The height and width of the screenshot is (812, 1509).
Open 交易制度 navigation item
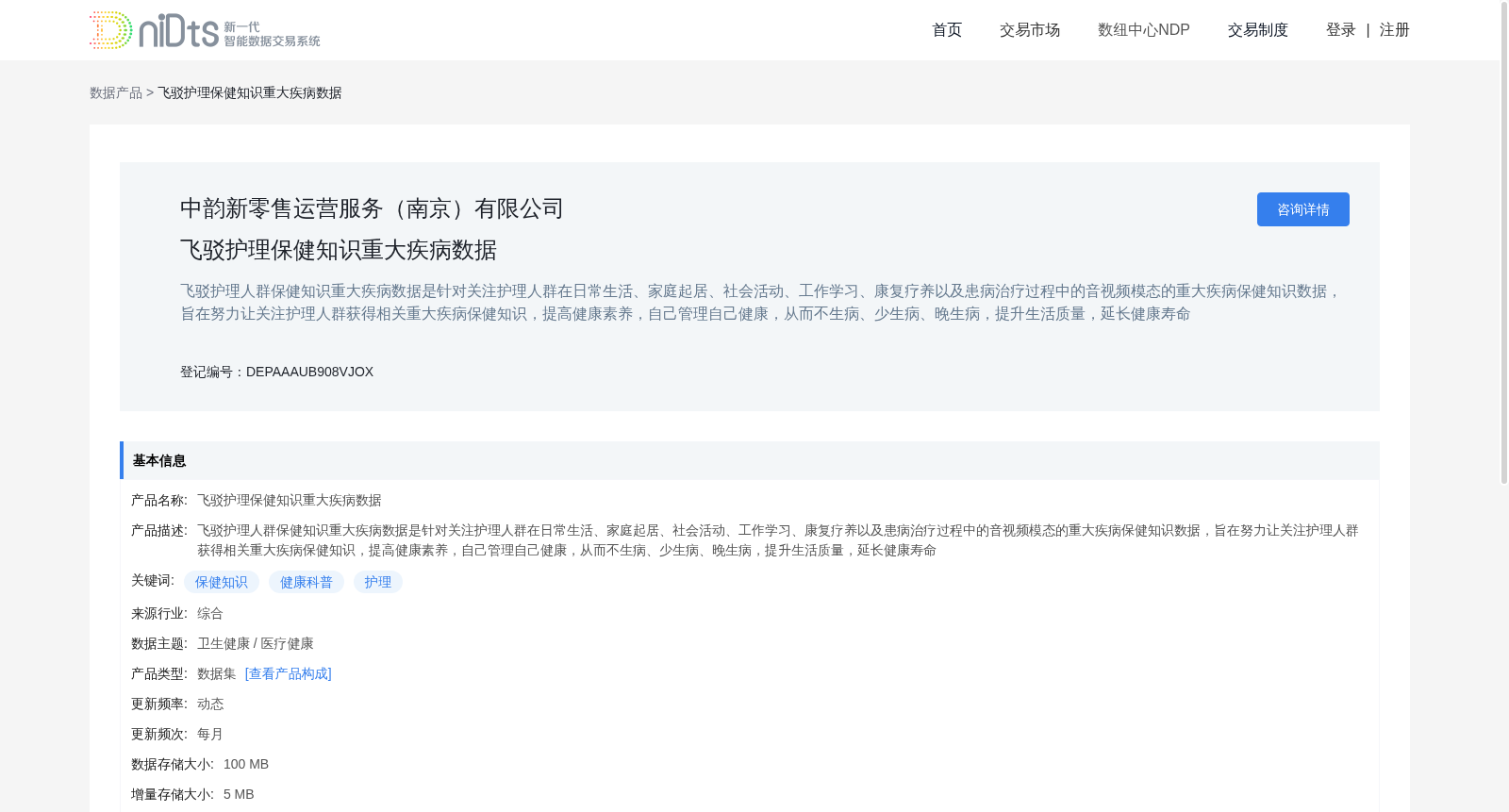(x=1258, y=30)
